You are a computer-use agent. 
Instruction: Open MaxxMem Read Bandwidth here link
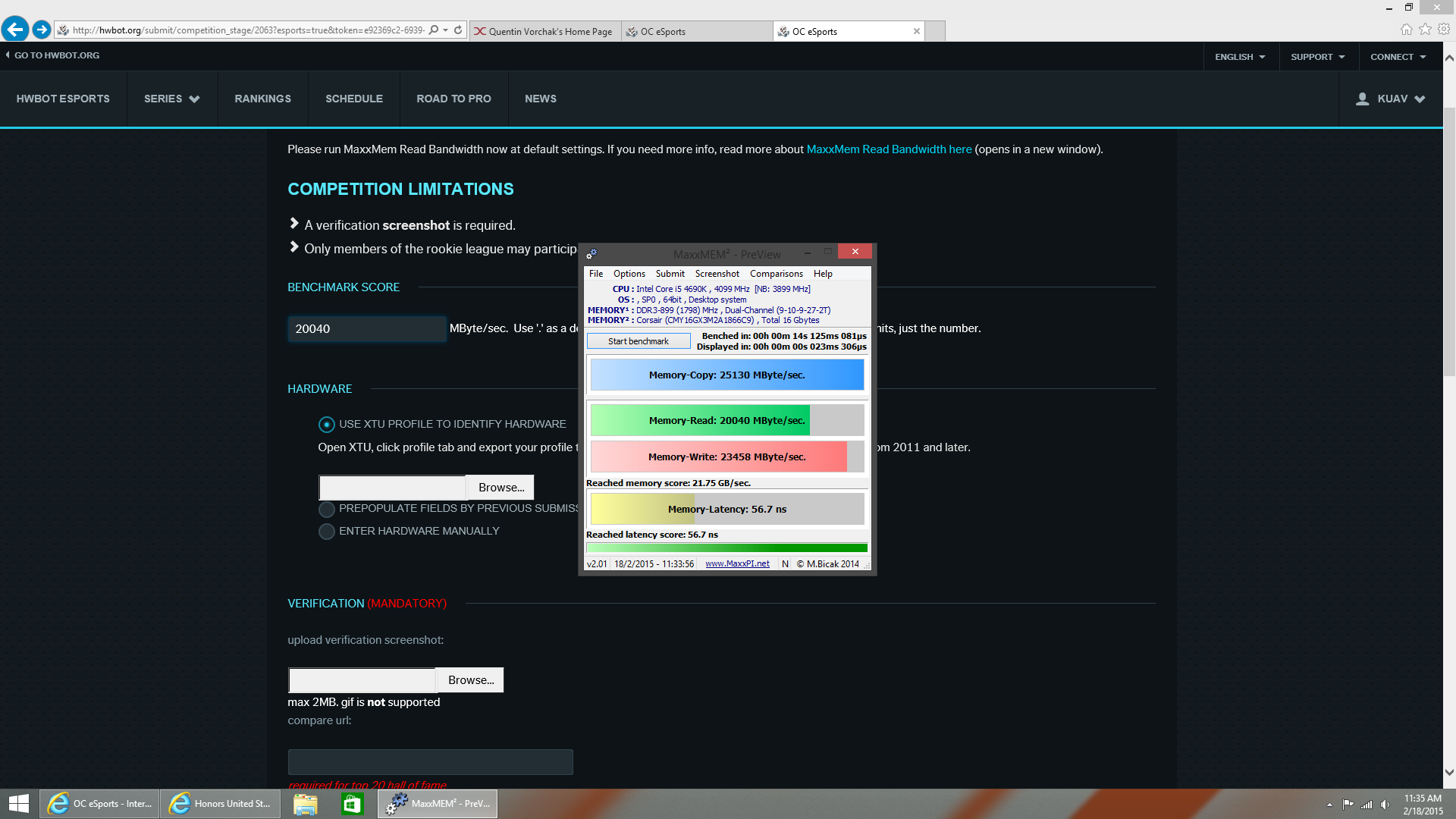889,149
